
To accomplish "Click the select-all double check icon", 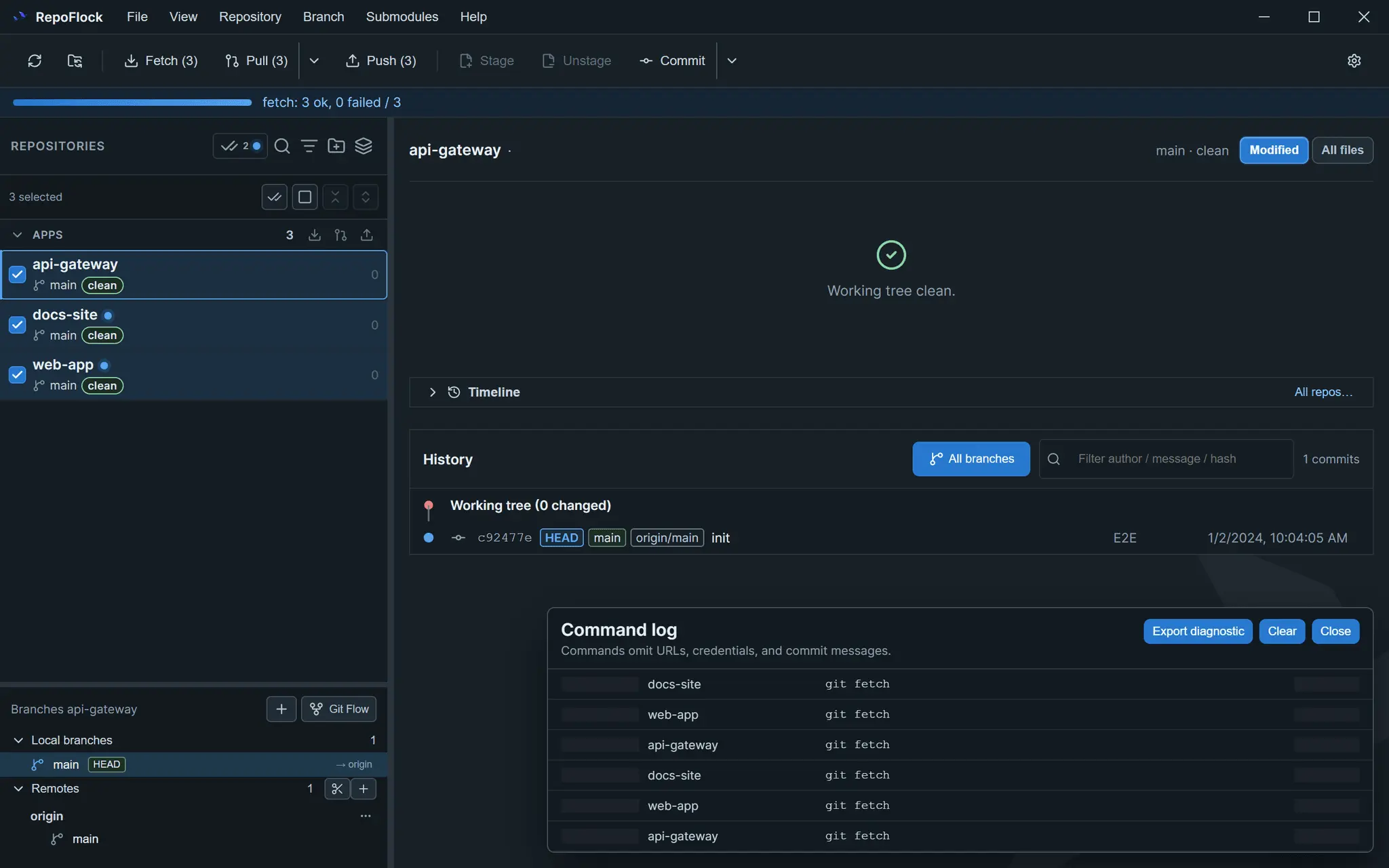I will [275, 197].
